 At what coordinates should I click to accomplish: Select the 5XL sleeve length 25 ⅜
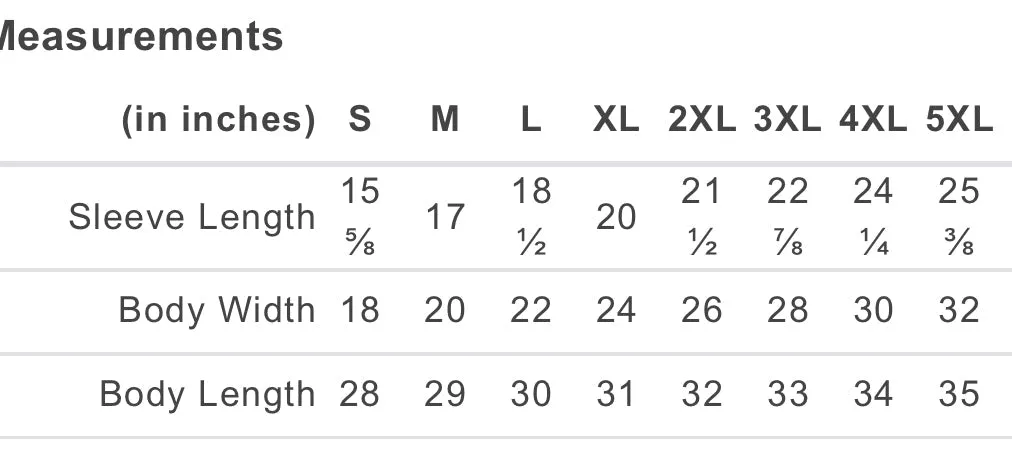959,217
